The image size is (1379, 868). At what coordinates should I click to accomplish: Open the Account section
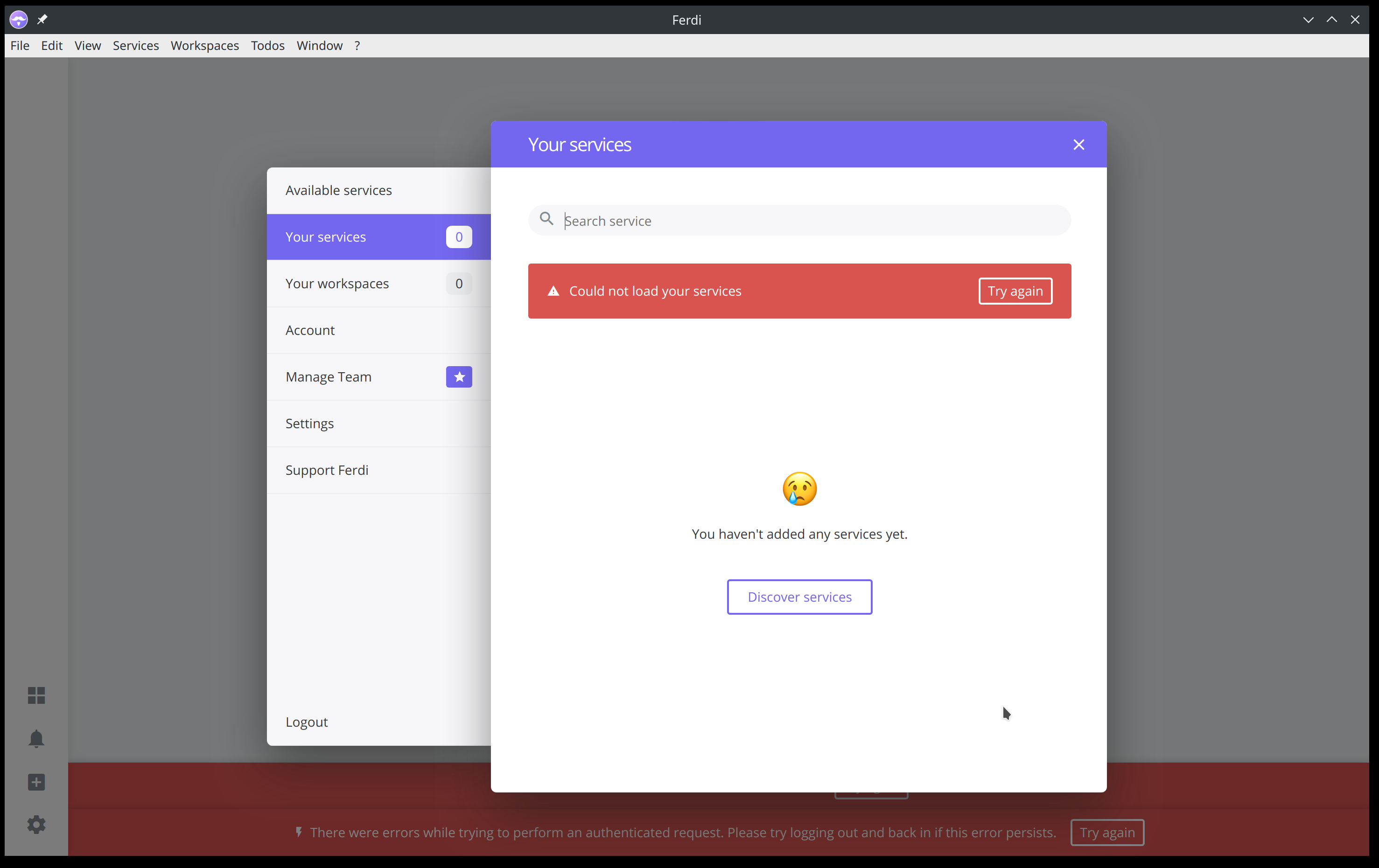click(x=378, y=330)
